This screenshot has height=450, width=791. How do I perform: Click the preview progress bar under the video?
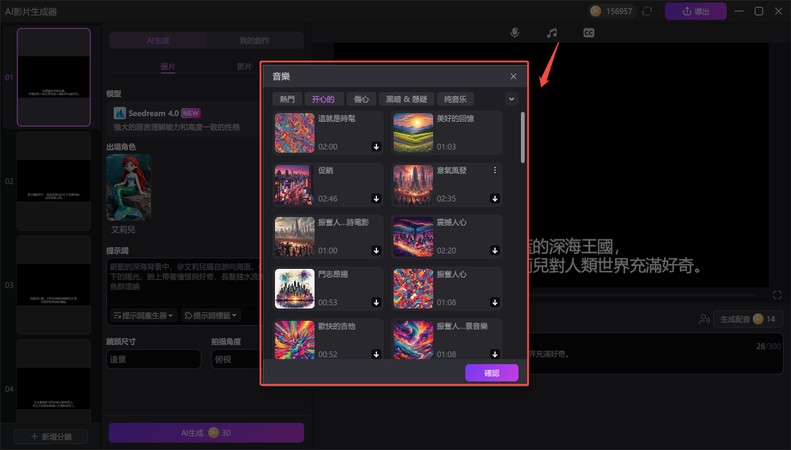(x=641, y=295)
